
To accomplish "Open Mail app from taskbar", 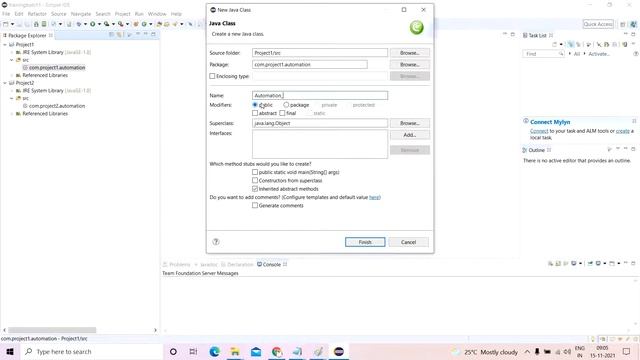I will (x=256, y=351).
